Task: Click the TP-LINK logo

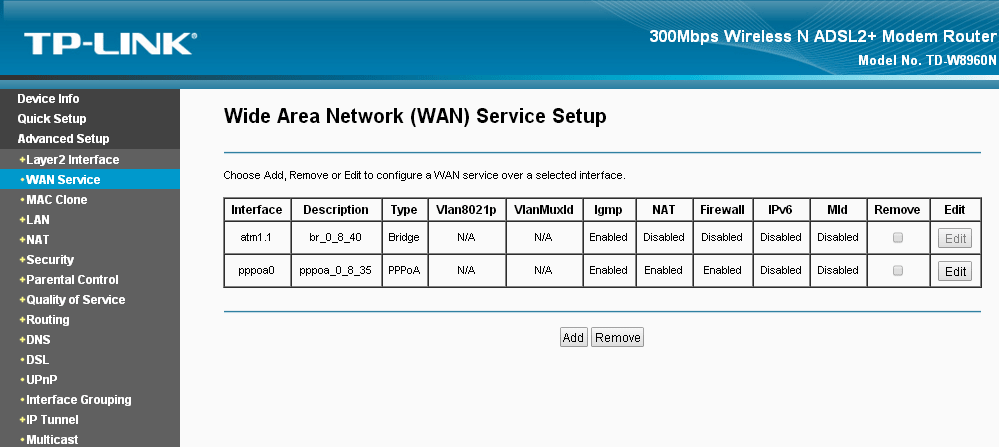Action: coord(109,43)
